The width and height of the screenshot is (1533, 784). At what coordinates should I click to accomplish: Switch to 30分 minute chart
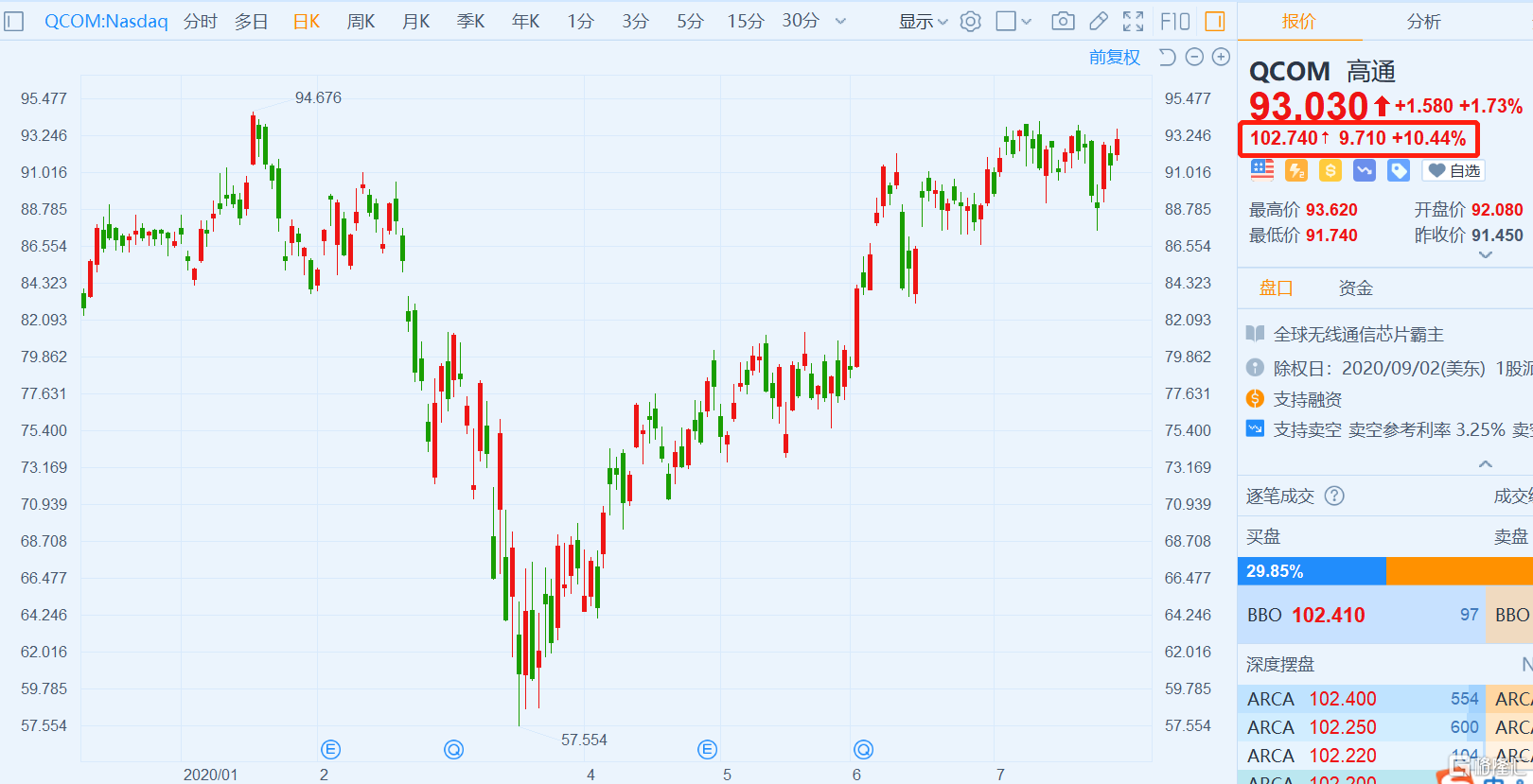click(801, 21)
